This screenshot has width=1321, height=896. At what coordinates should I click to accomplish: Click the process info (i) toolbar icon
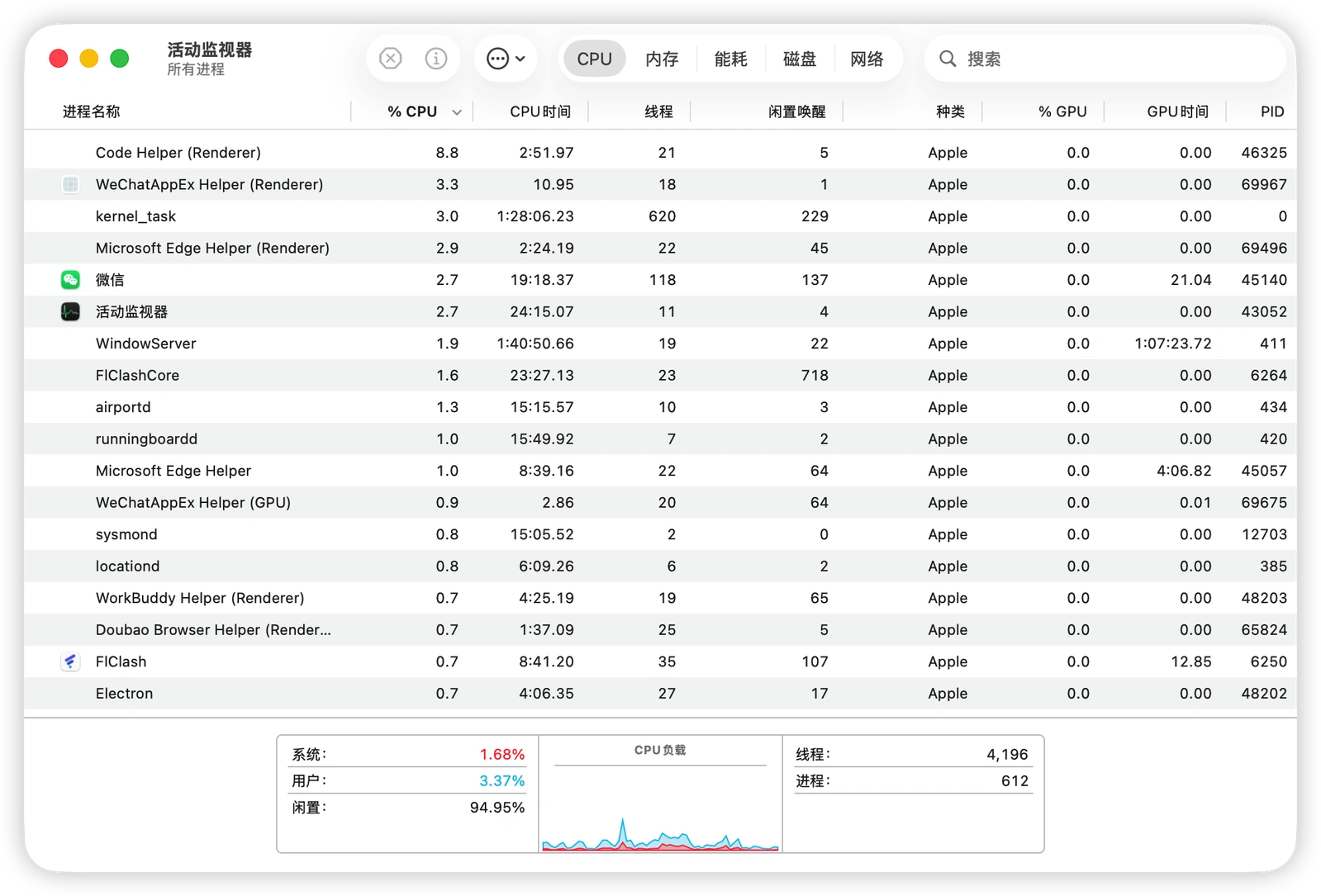436,59
